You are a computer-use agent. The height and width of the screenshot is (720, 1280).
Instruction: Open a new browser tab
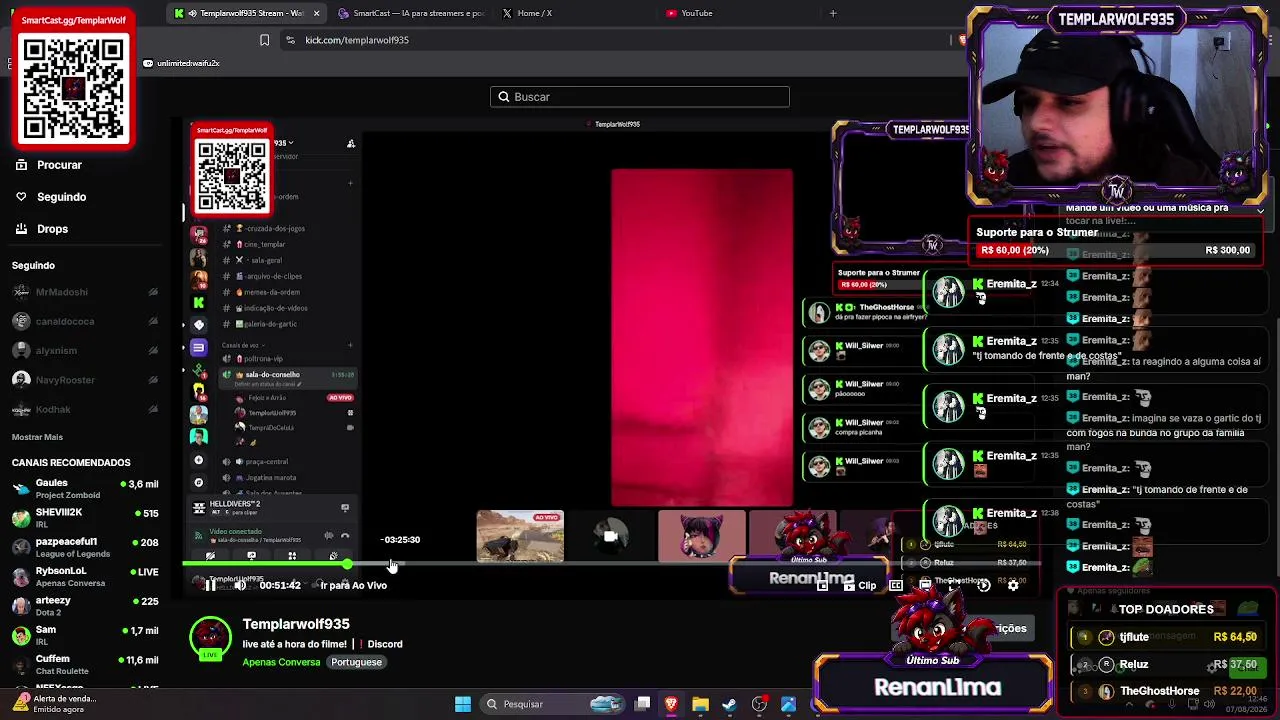pos(833,13)
